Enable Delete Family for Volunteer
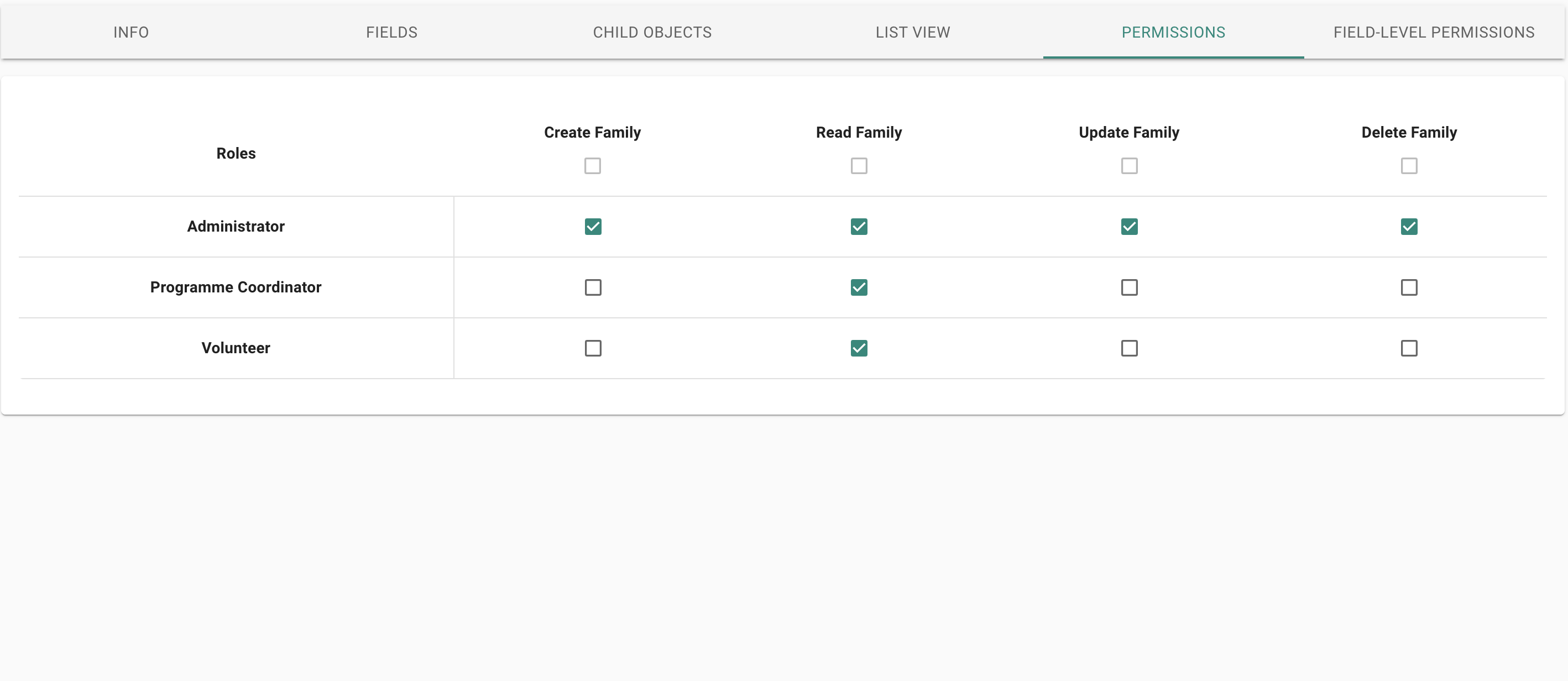Image resolution: width=1568 pixels, height=681 pixels. (x=1409, y=348)
